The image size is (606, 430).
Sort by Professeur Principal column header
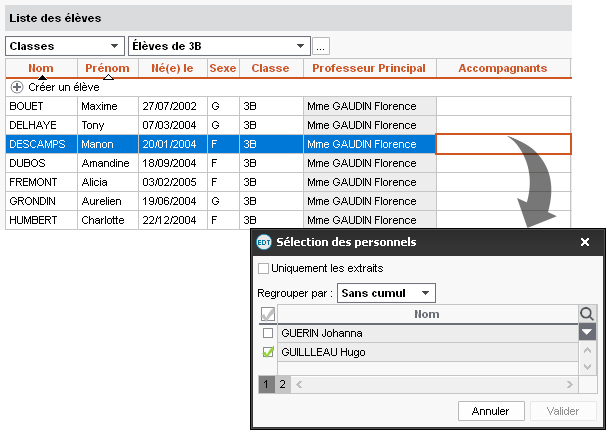pyautogui.click(x=369, y=68)
